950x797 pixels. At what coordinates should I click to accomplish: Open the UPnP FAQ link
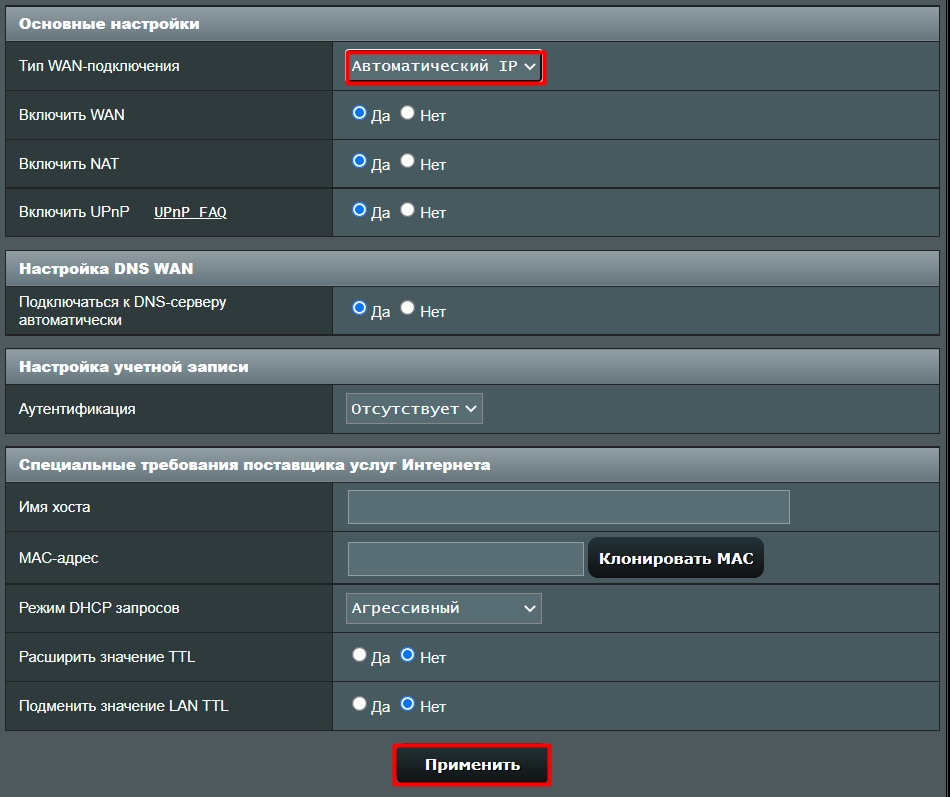190,212
